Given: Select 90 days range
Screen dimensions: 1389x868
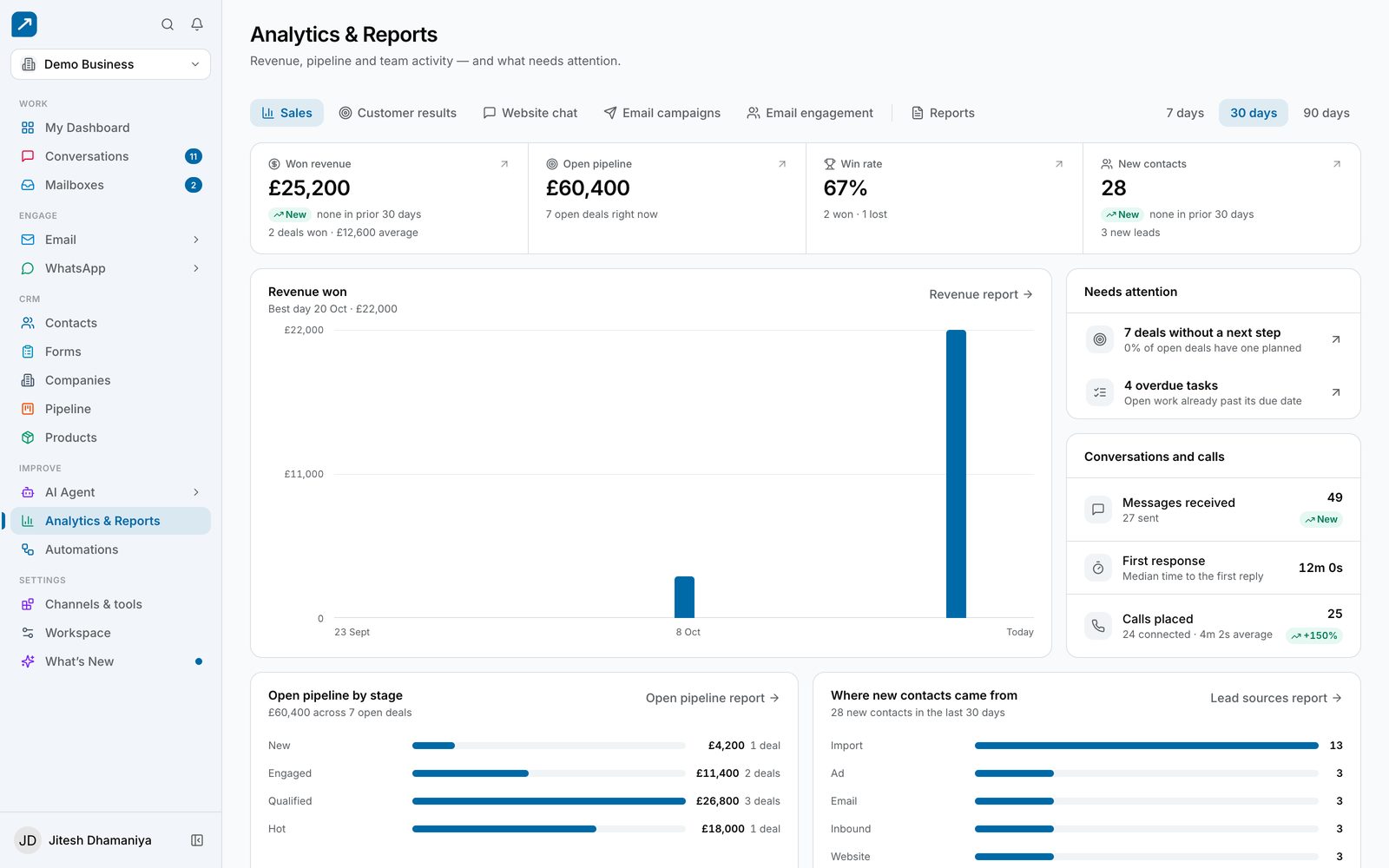Looking at the screenshot, I should [x=1326, y=113].
